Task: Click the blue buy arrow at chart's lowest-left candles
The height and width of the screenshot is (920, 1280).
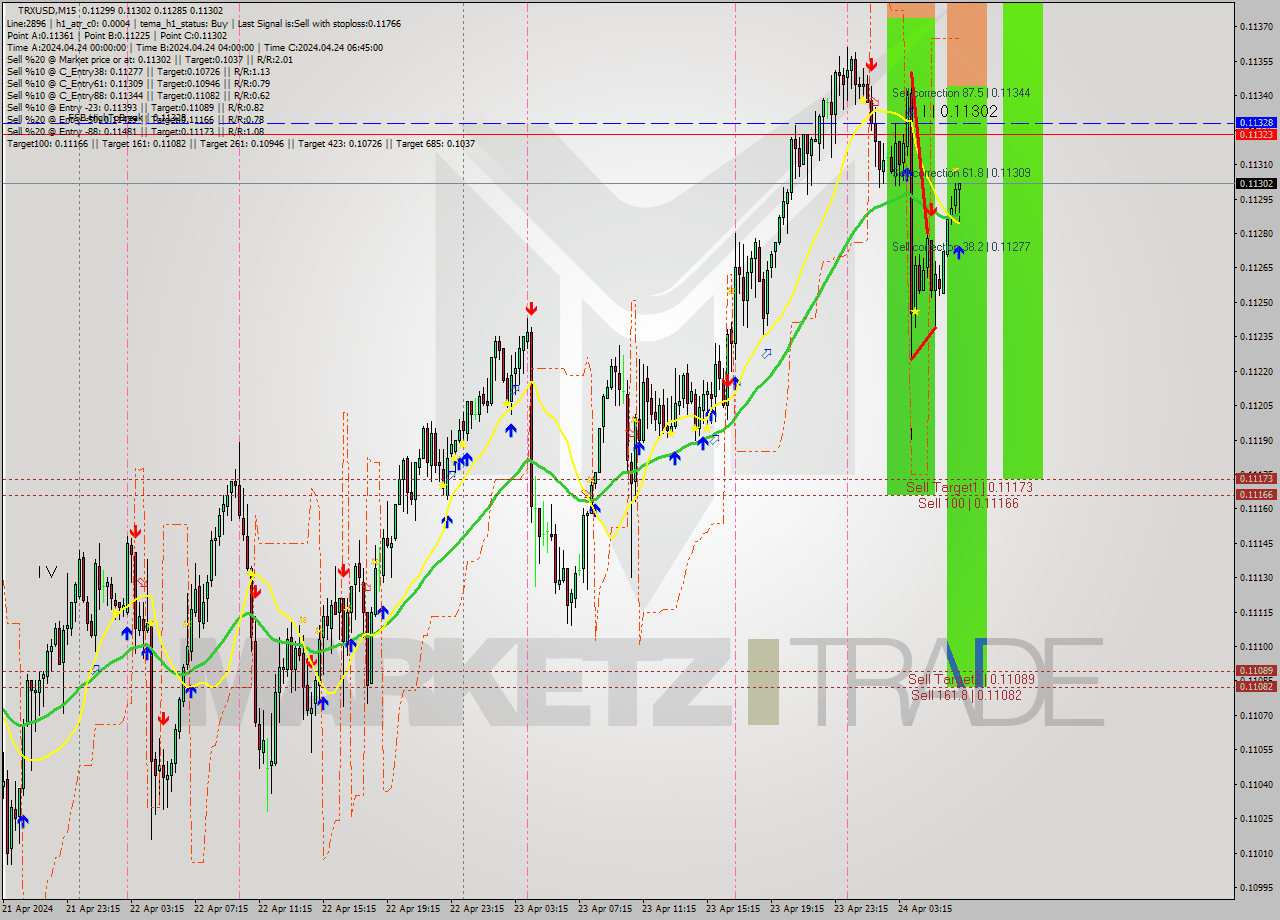Action: click(23, 821)
